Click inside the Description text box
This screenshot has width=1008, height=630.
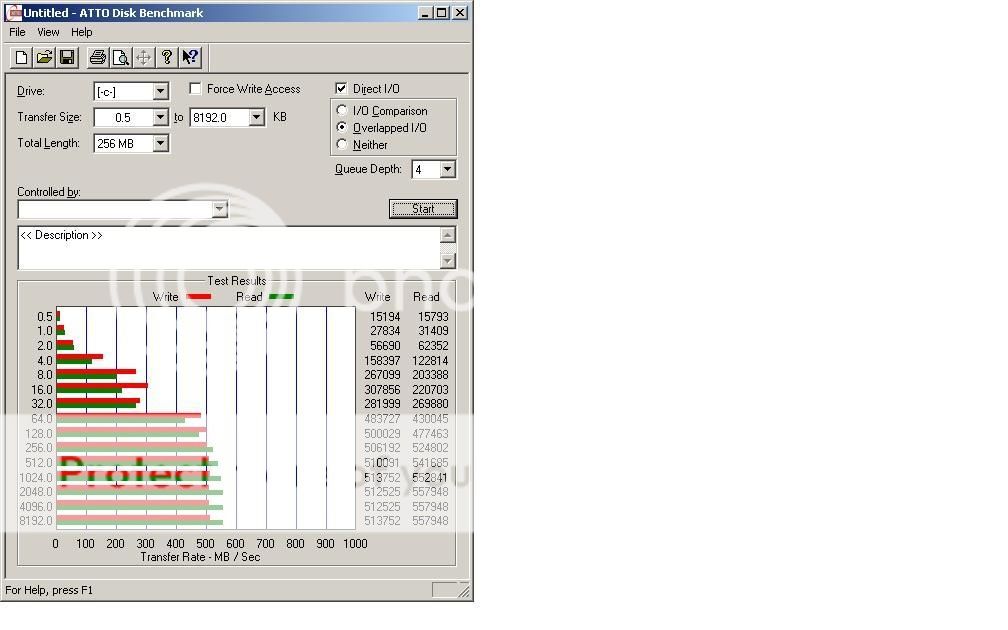point(228,248)
